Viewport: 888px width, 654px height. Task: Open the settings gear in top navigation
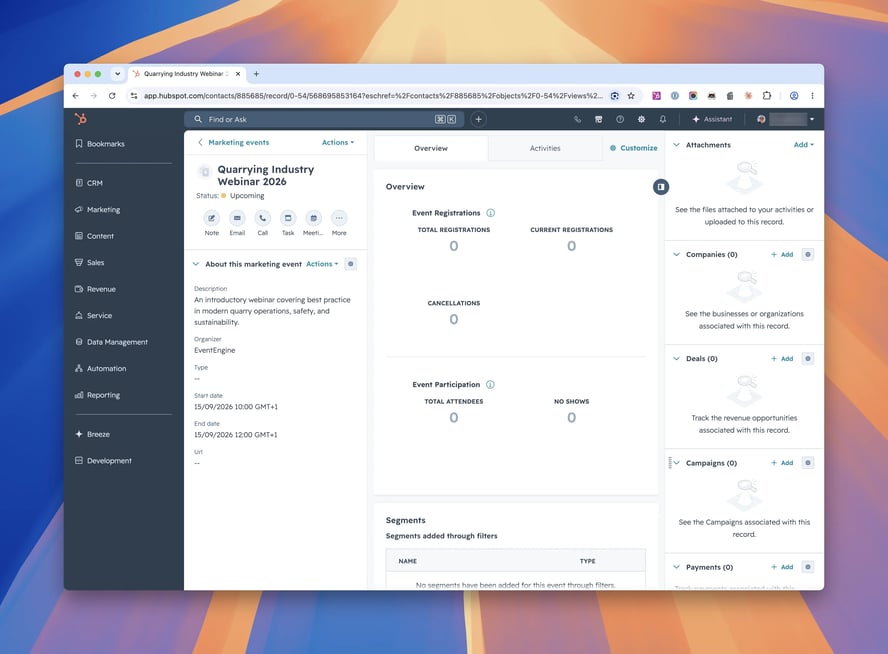coord(641,119)
